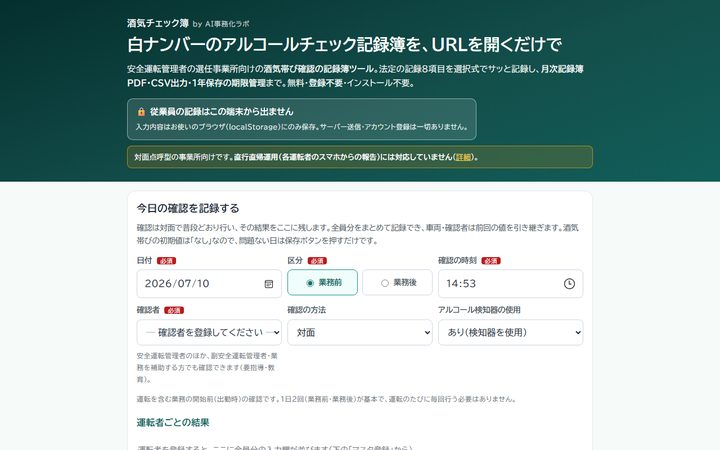Select the 業務後 radio option

(x=397, y=282)
